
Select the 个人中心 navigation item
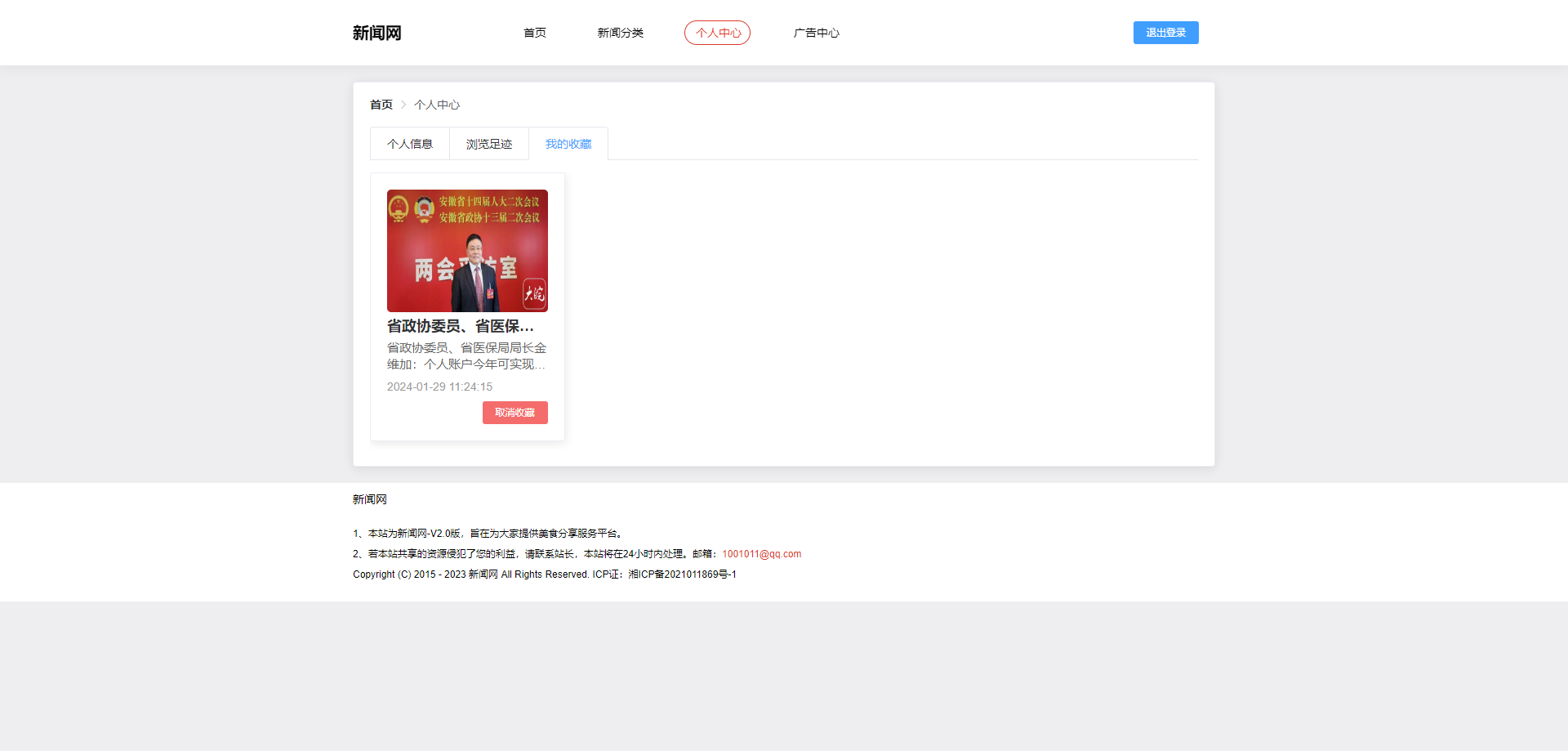pyautogui.click(x=717, y=33)
